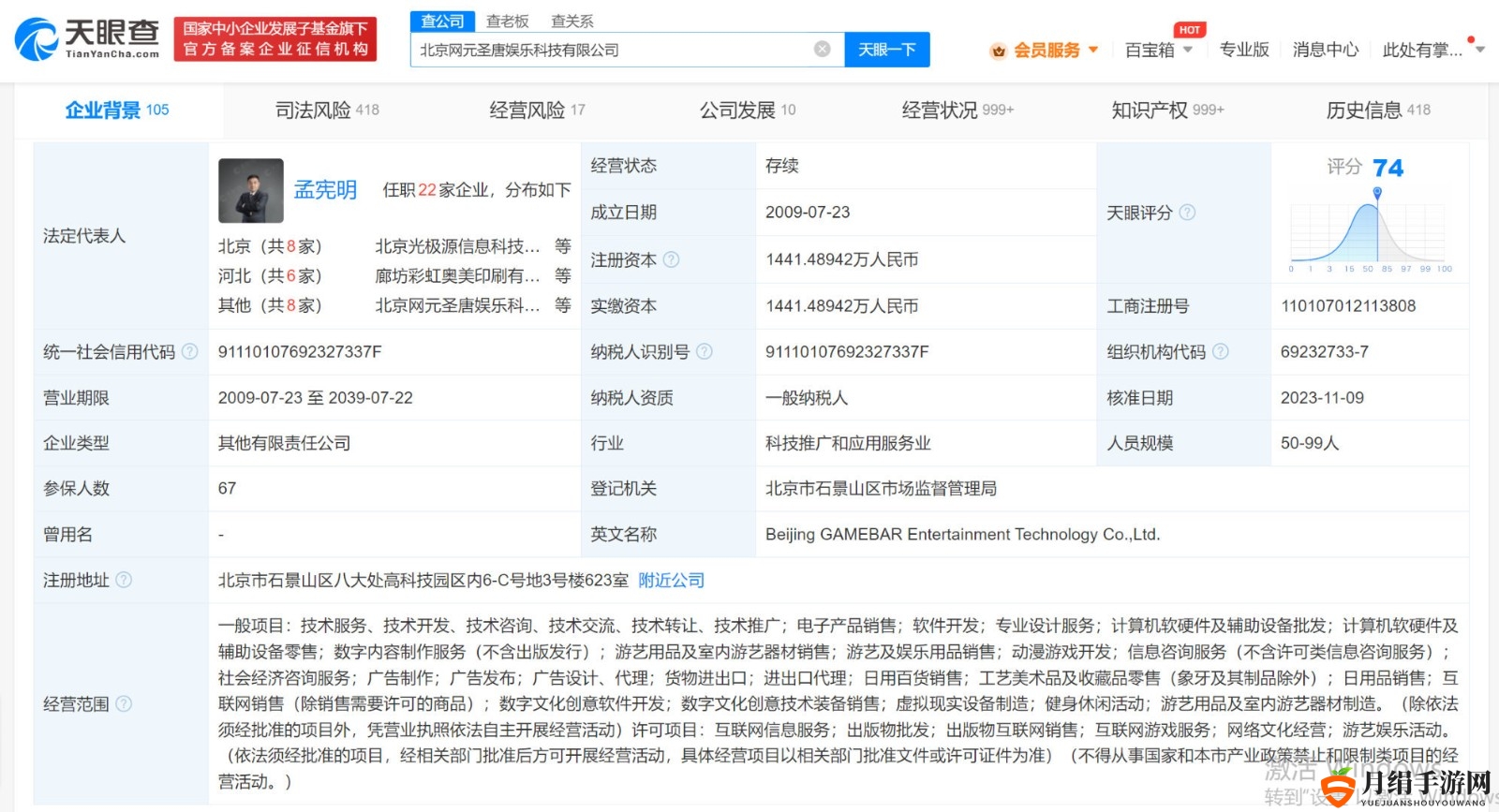This screenshot has height=812, width=1499.
Task: Switch to the 经营状况 tab
Action: 957,111
